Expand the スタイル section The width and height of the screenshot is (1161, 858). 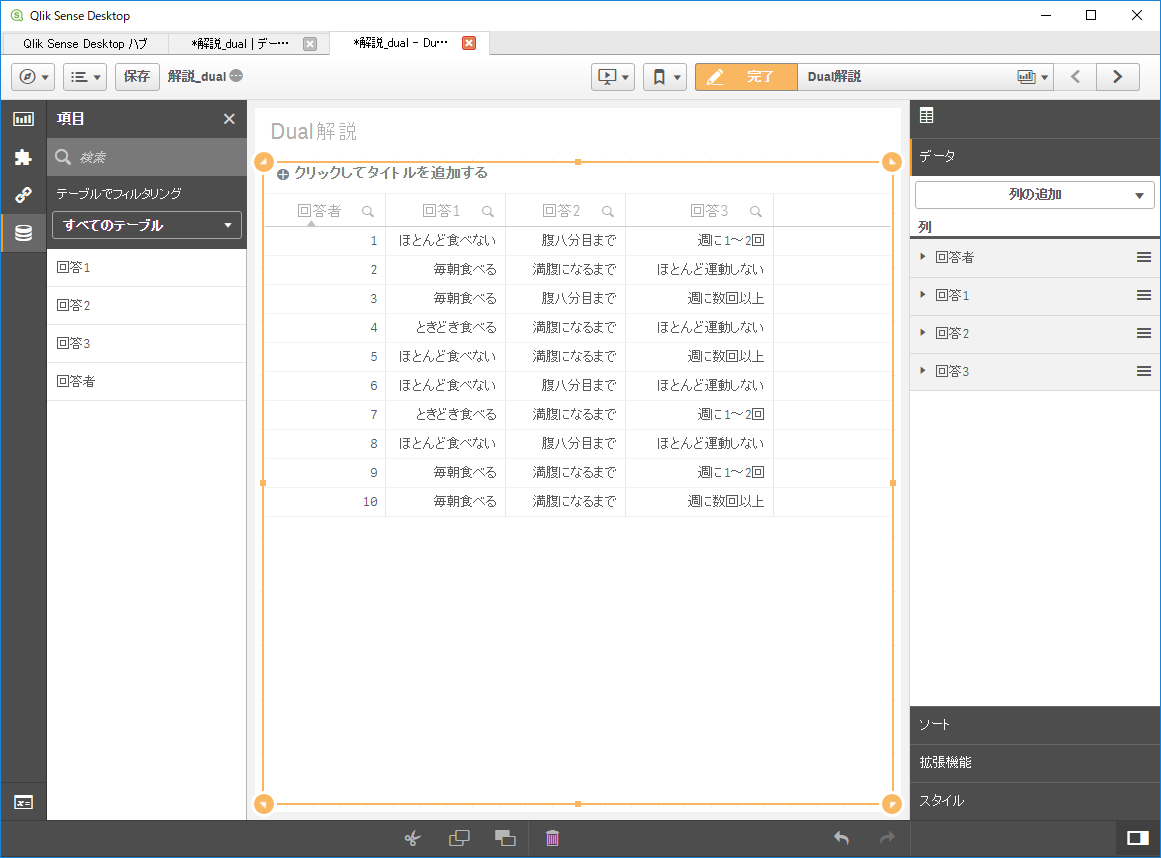[1034, 801]
